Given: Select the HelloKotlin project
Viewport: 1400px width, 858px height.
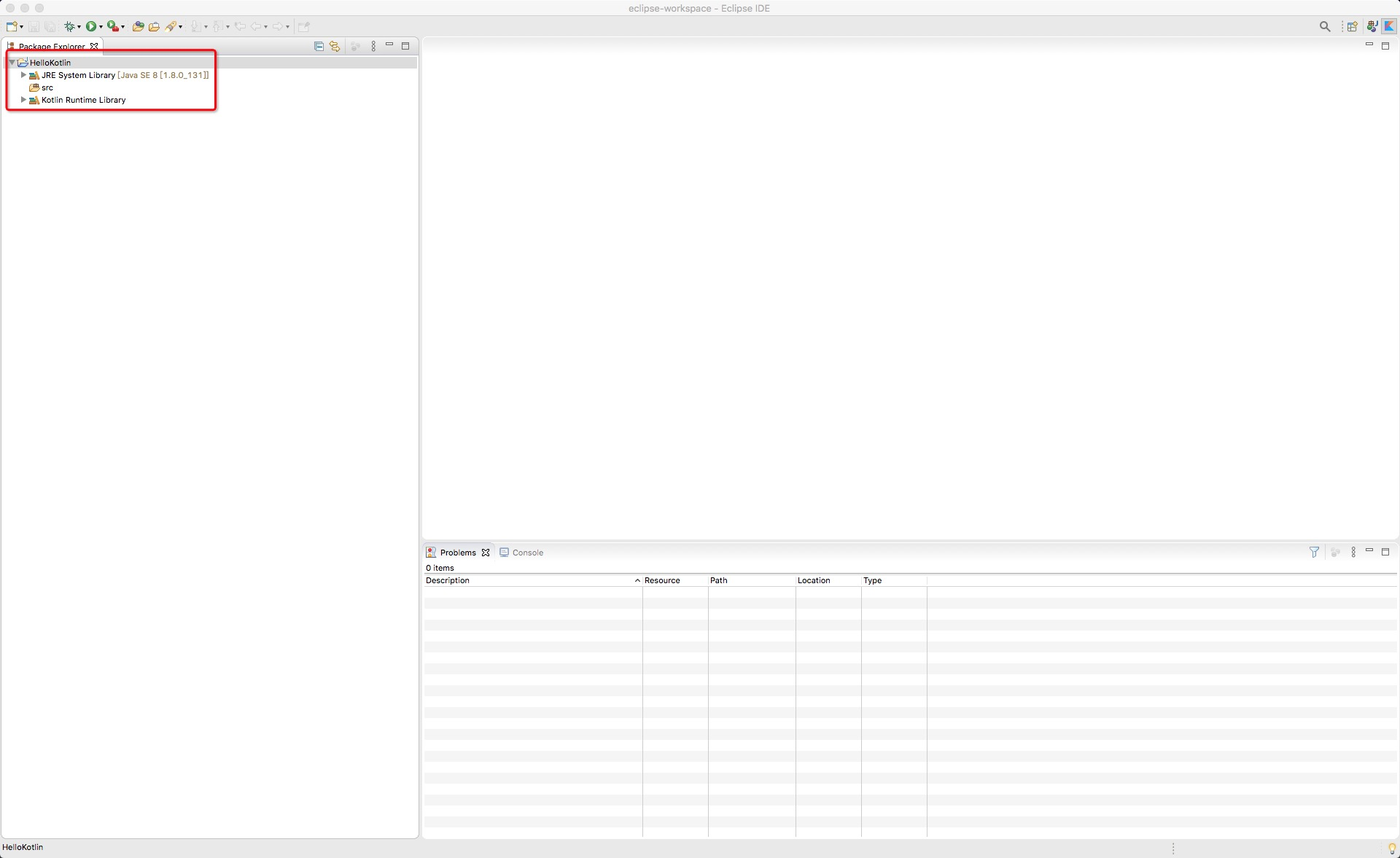Looking at the screenshot, I should pos(50,63).
